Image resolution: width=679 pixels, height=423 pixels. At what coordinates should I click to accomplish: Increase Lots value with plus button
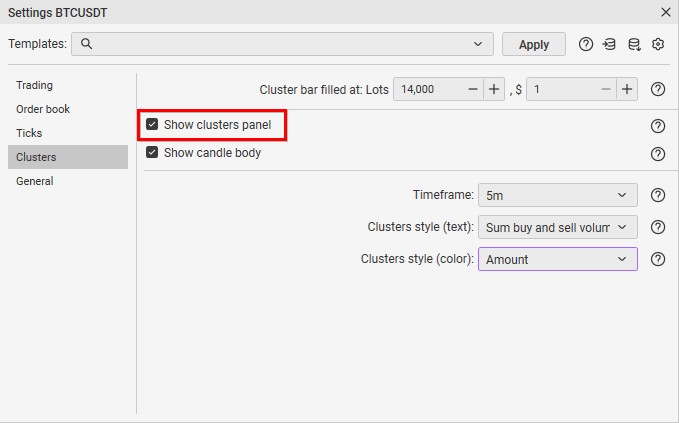tap(494, 89)
